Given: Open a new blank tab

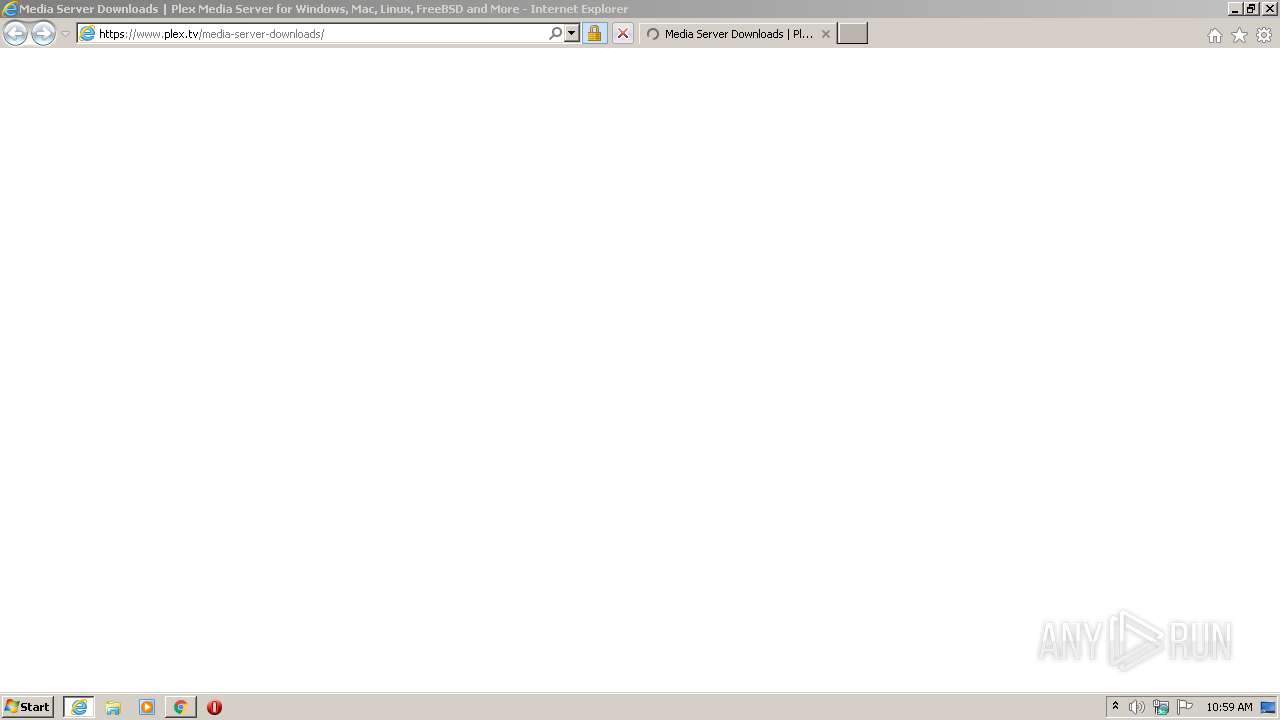Looking at the screenshot, I should pos(852,34).
